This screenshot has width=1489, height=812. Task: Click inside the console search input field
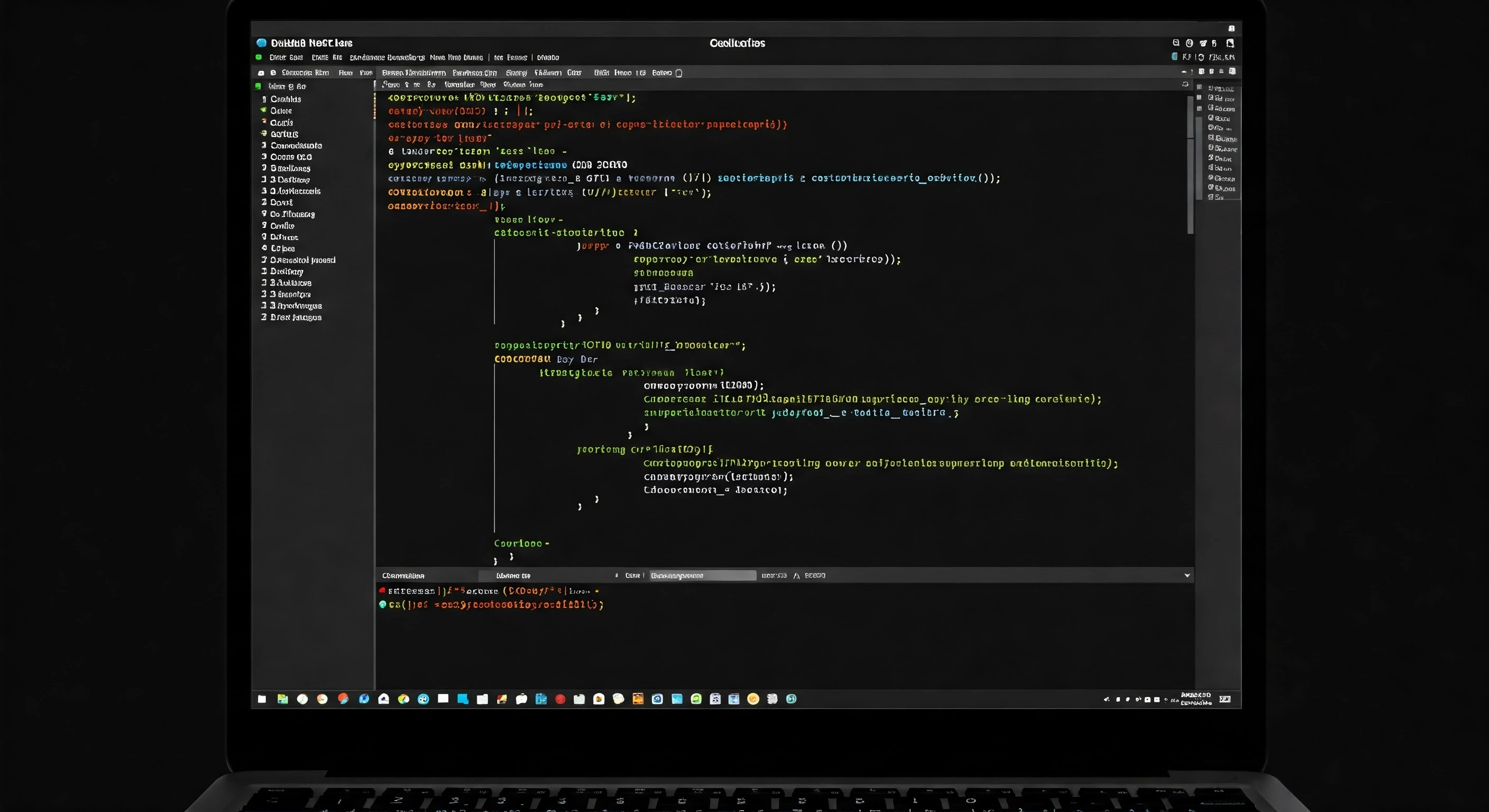pos(702,576)
